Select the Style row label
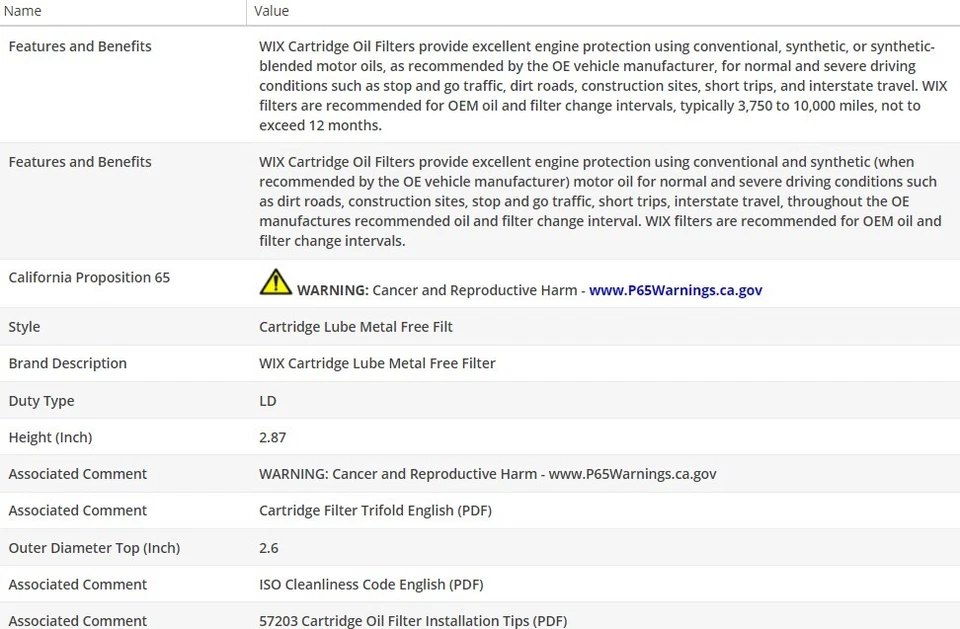The height and width of the screenshot is (629, 960). 24,327
